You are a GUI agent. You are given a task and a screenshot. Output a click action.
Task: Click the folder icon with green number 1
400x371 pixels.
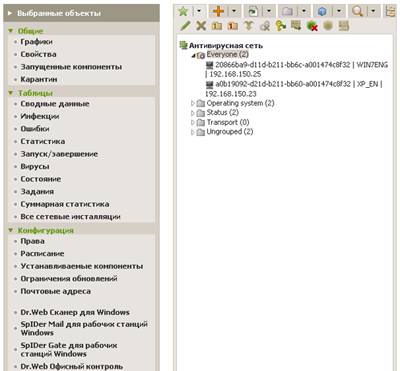[x=217, y=26]
